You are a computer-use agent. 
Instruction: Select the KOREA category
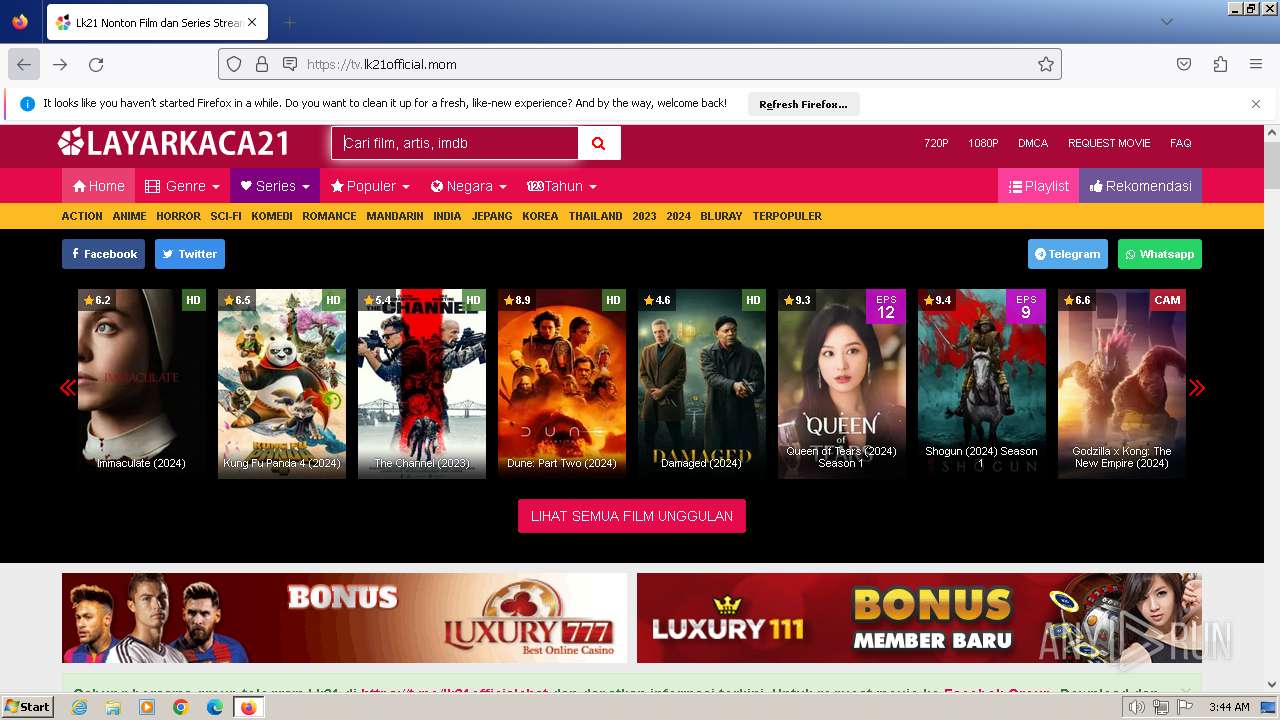pyautogui.click(x=540, y=216)
